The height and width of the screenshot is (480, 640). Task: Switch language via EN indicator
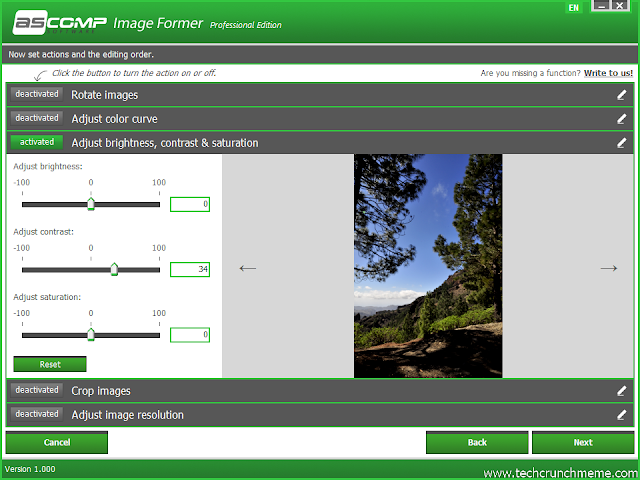[x=573, y=7]
